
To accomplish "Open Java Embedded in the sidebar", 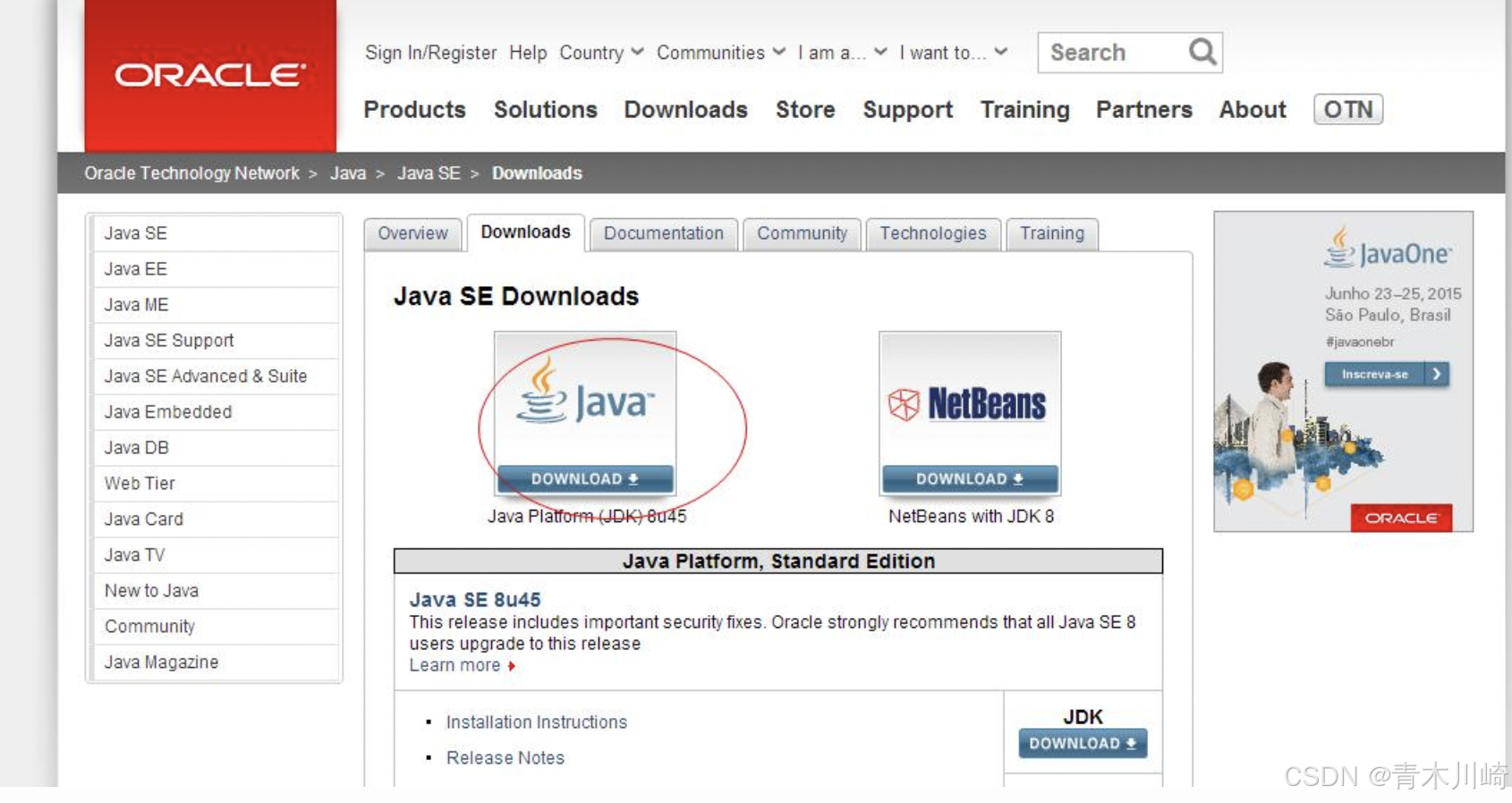I will click(x=216, y=412).
